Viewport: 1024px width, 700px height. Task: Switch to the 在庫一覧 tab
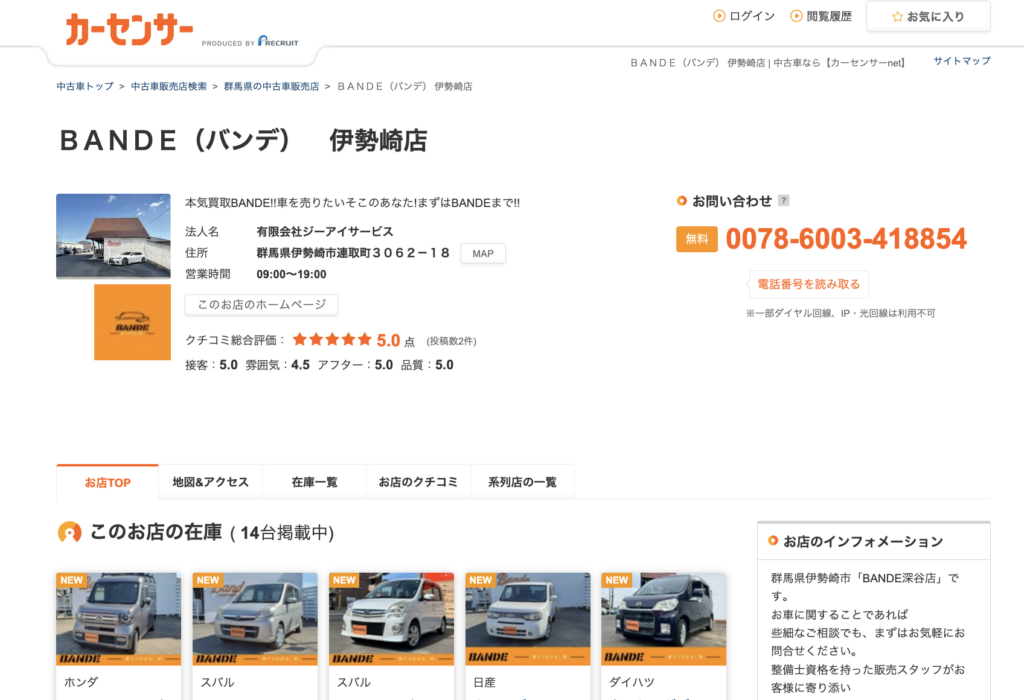tap(314, 482)
